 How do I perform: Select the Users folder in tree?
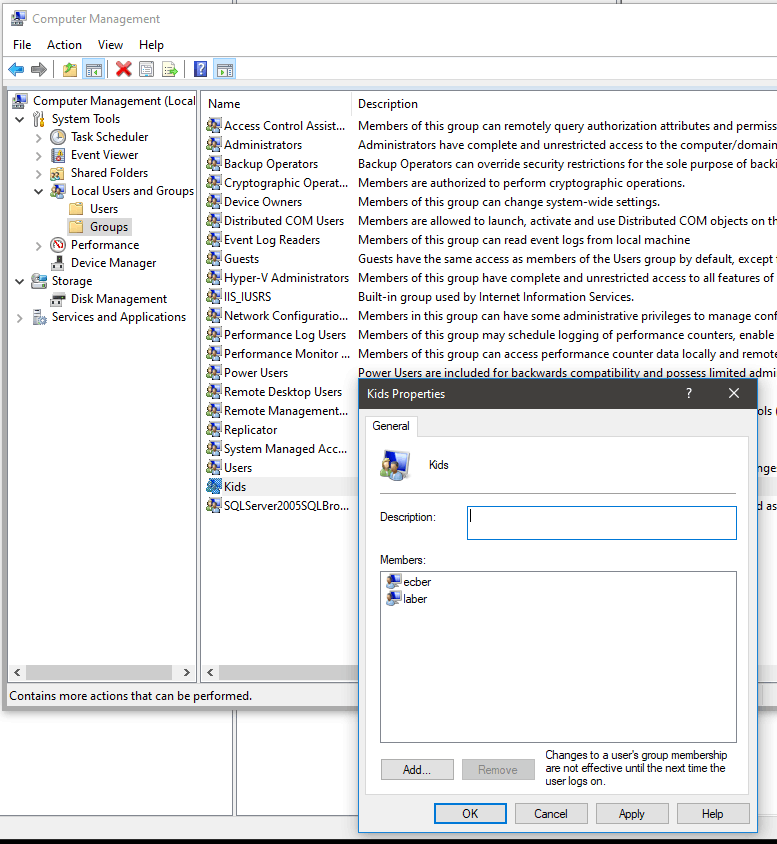(94, 209)
